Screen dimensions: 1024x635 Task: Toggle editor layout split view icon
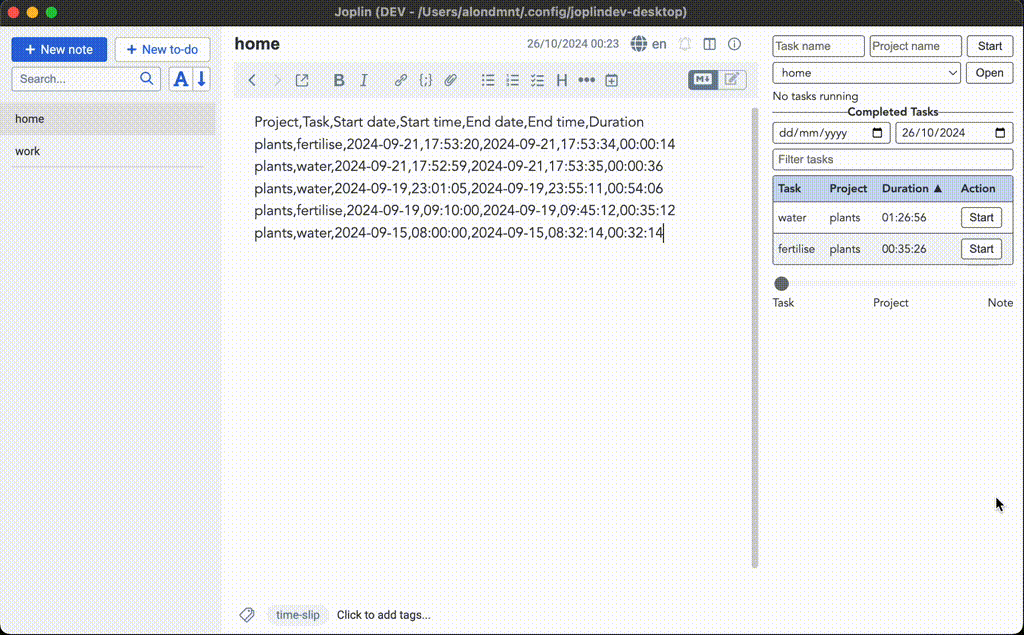pos(709,44)
